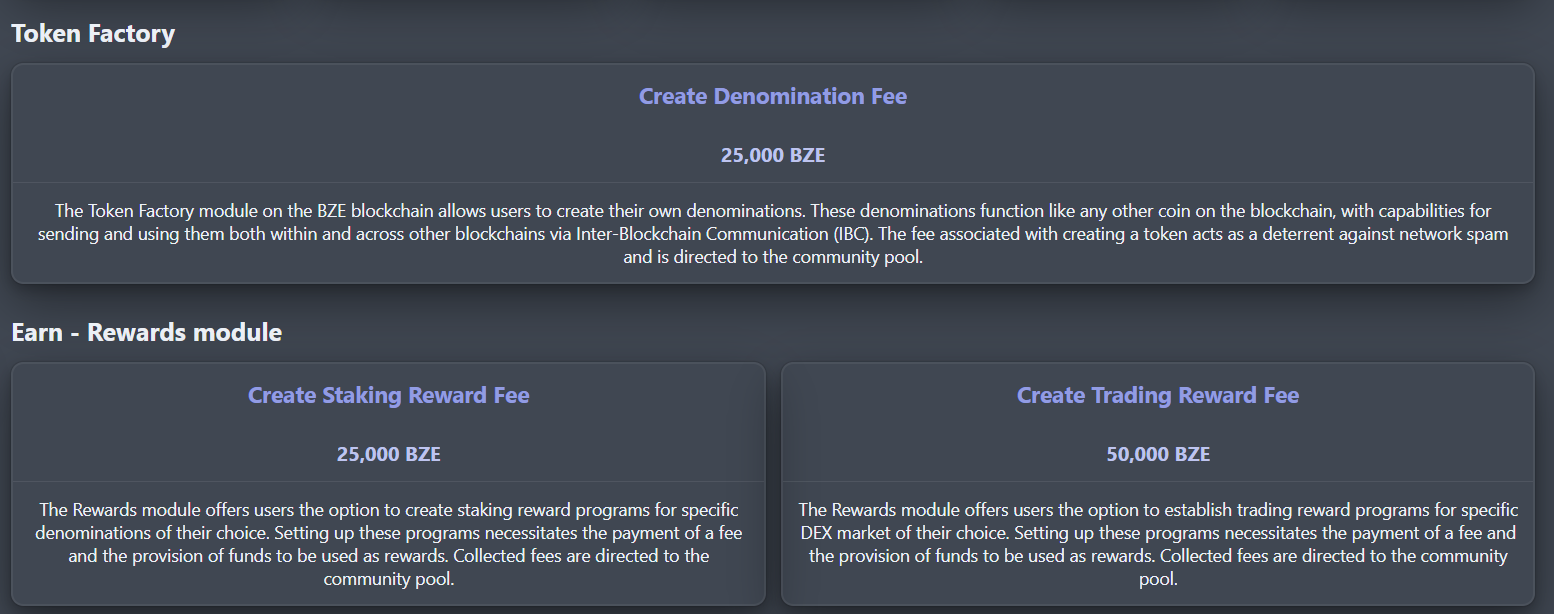Click the Token Factory module description paragraph
Viewport: 1554px width, 614px height.
click(x=772, y=234)
